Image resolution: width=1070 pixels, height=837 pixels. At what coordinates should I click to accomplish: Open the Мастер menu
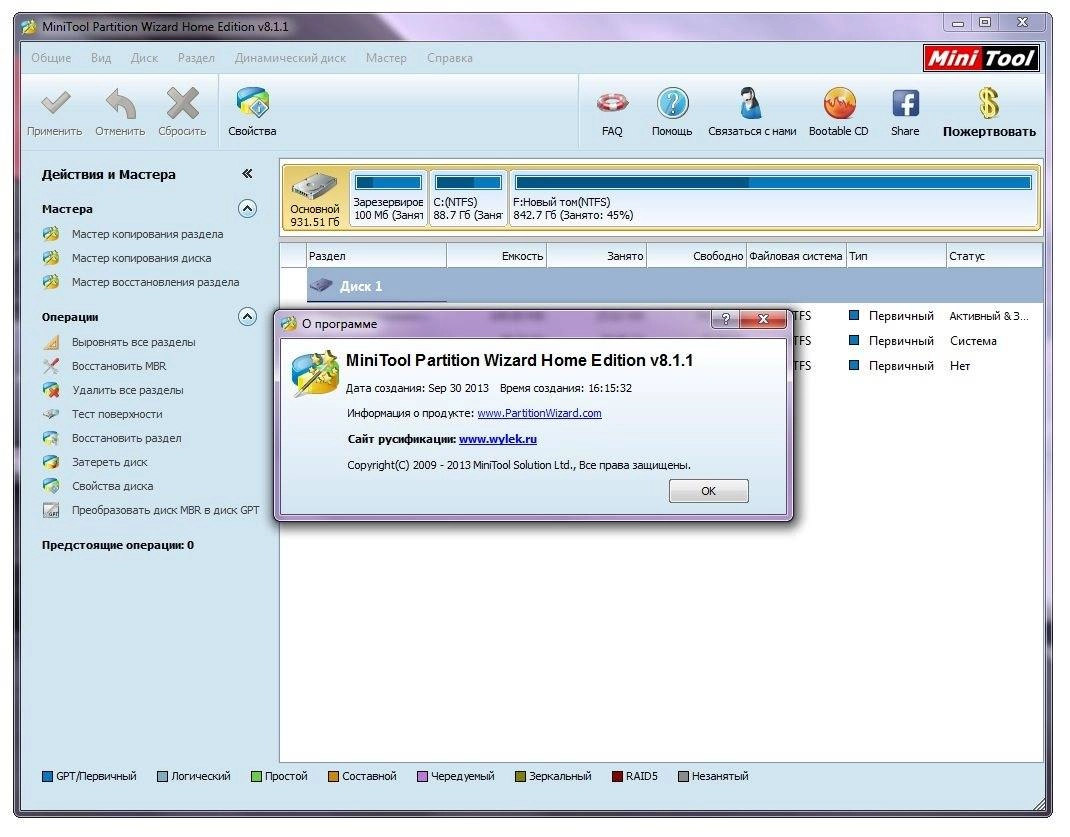[386, 58]
